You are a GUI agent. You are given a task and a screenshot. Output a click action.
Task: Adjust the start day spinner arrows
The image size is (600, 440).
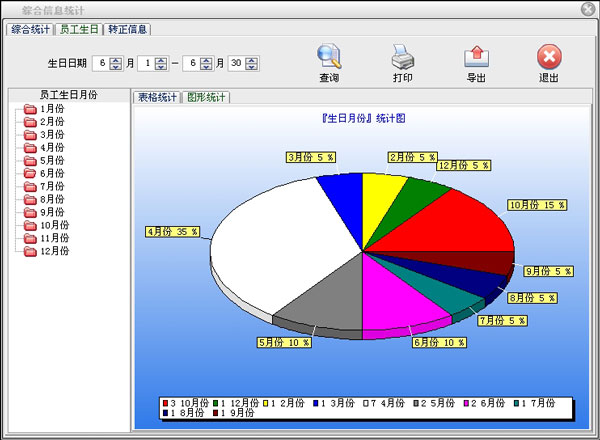[x=162, y=64]
